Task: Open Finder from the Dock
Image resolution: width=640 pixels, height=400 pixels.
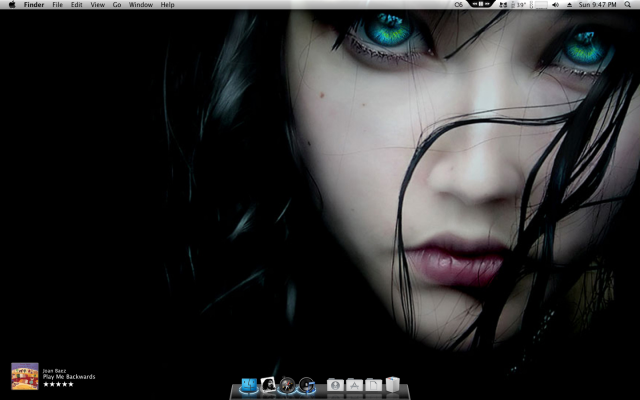Action: 249,385
